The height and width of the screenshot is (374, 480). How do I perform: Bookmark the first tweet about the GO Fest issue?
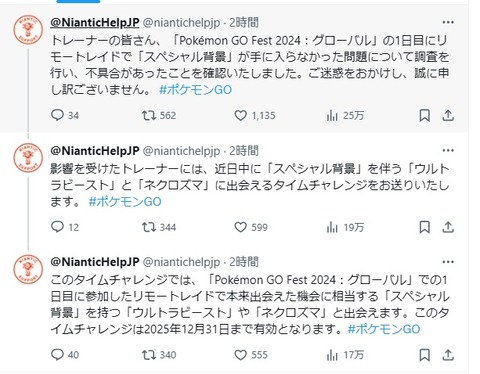pyautogui.click(x=424, y=116)
